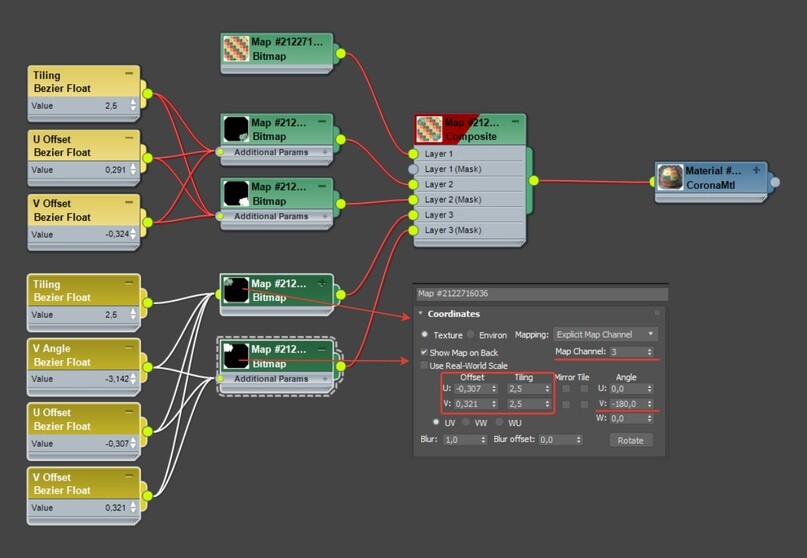This screenshot has height=558, width=807.
Task: Expand Additional Params on selected Bitmap node
Action: pos(325,378)
